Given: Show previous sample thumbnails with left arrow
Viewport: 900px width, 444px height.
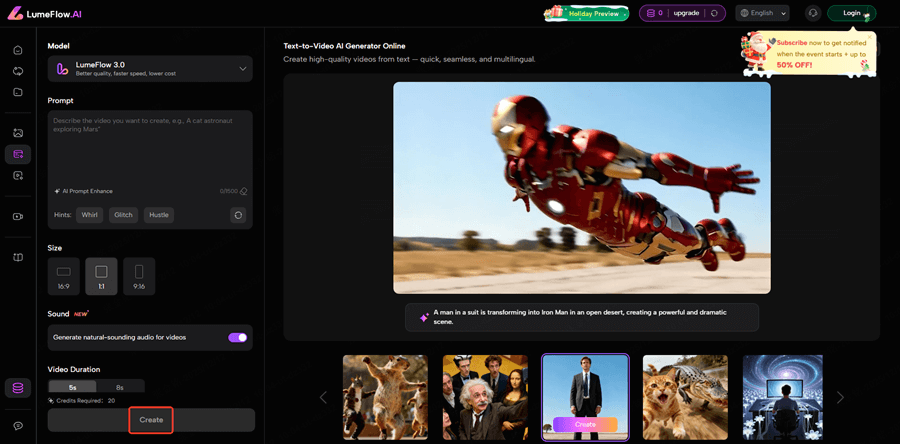Looking at the screenshot, I should tap(323, 397).
